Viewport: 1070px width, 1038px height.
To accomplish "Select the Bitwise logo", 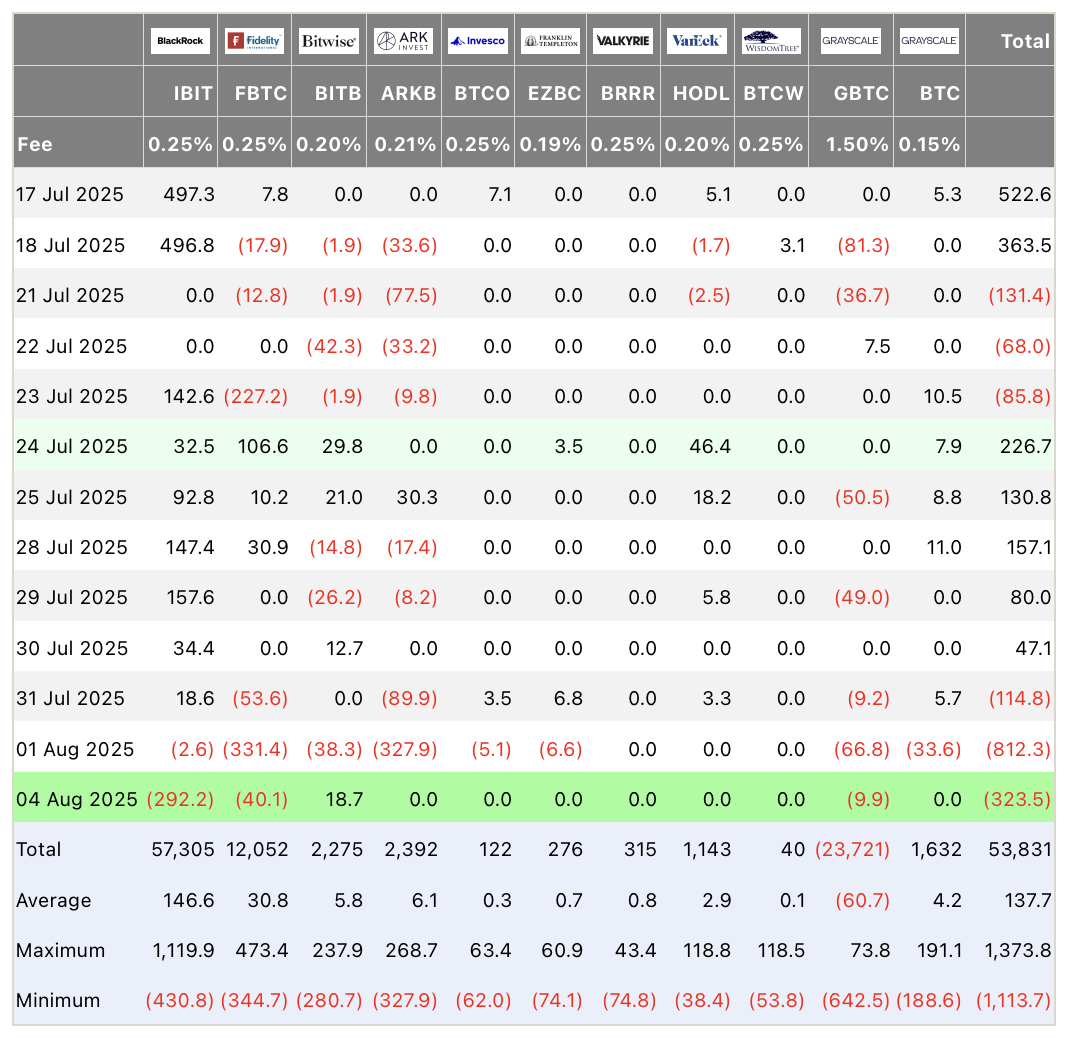I will [x=328, y=41].
